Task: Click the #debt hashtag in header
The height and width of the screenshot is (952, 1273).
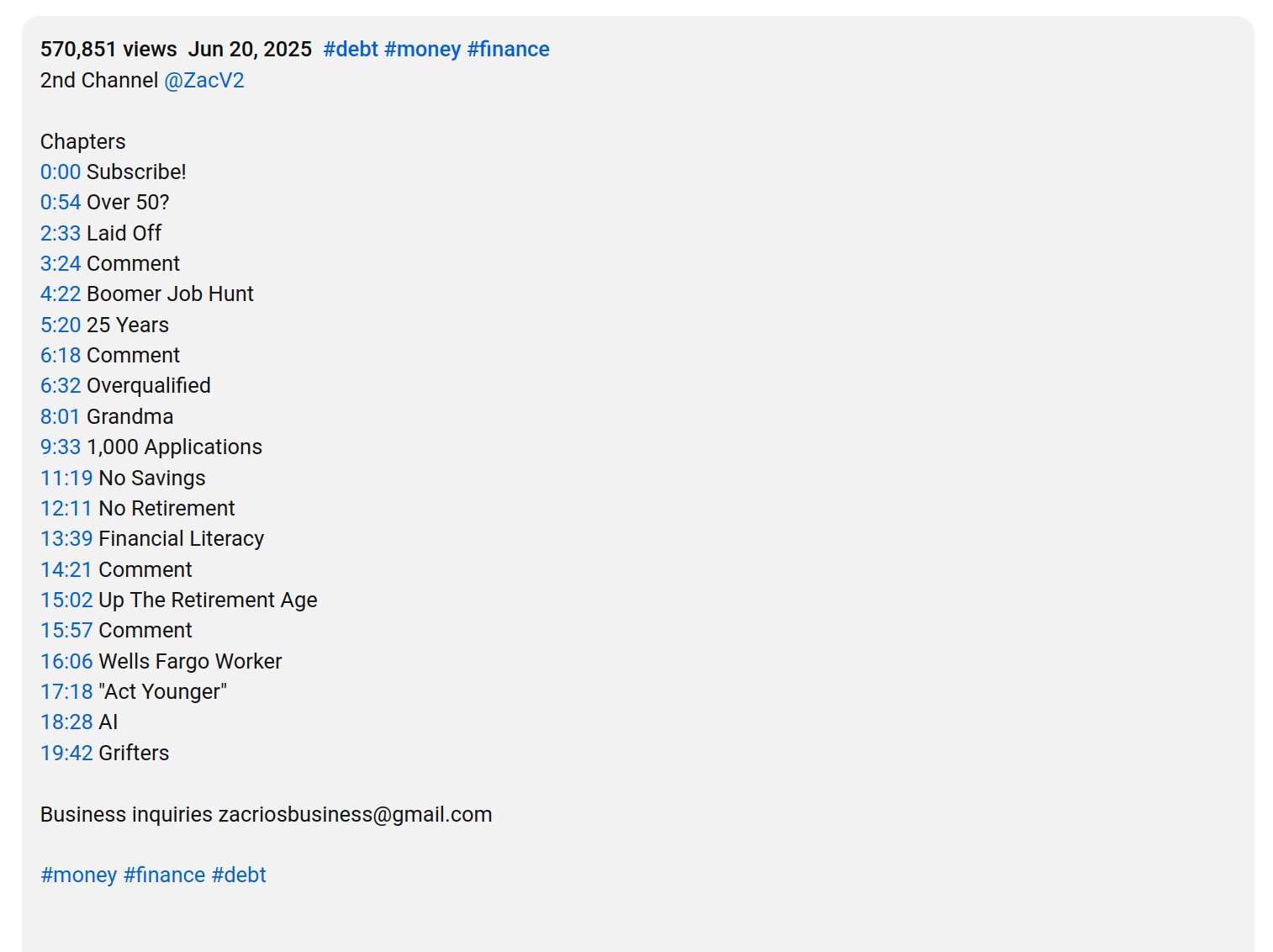Action: [x=351, y=50]
